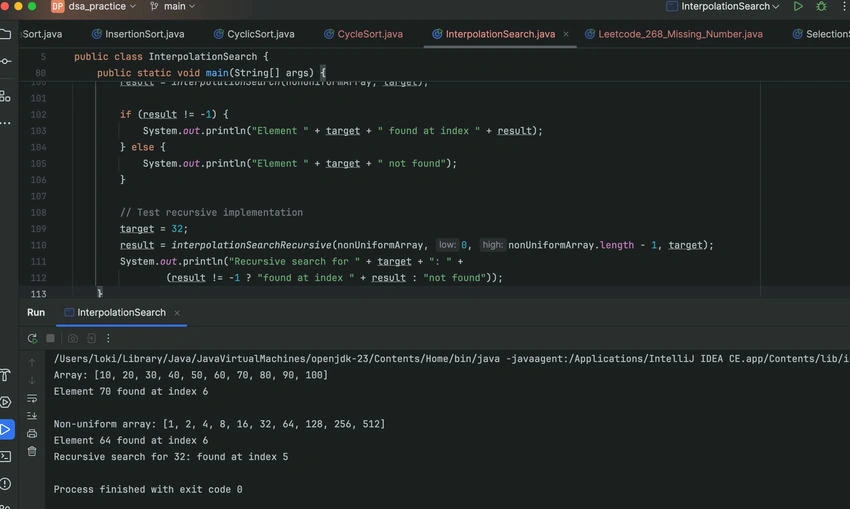The height and width of the screenshot is (509, 850).
Task: Click the down arrow in console gutter
Action: [x=32, y=380]
